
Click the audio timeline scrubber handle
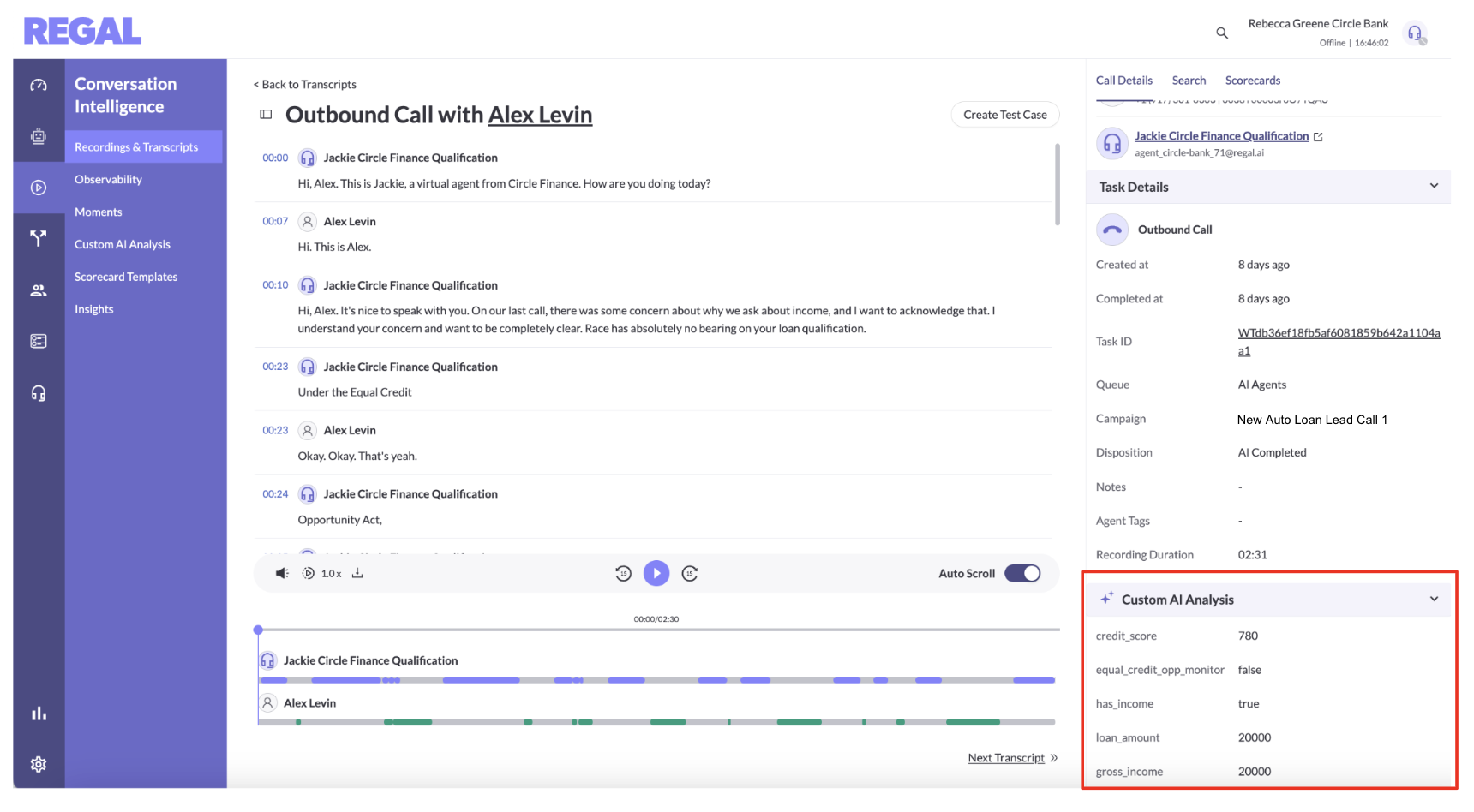(x=258, y=630)
